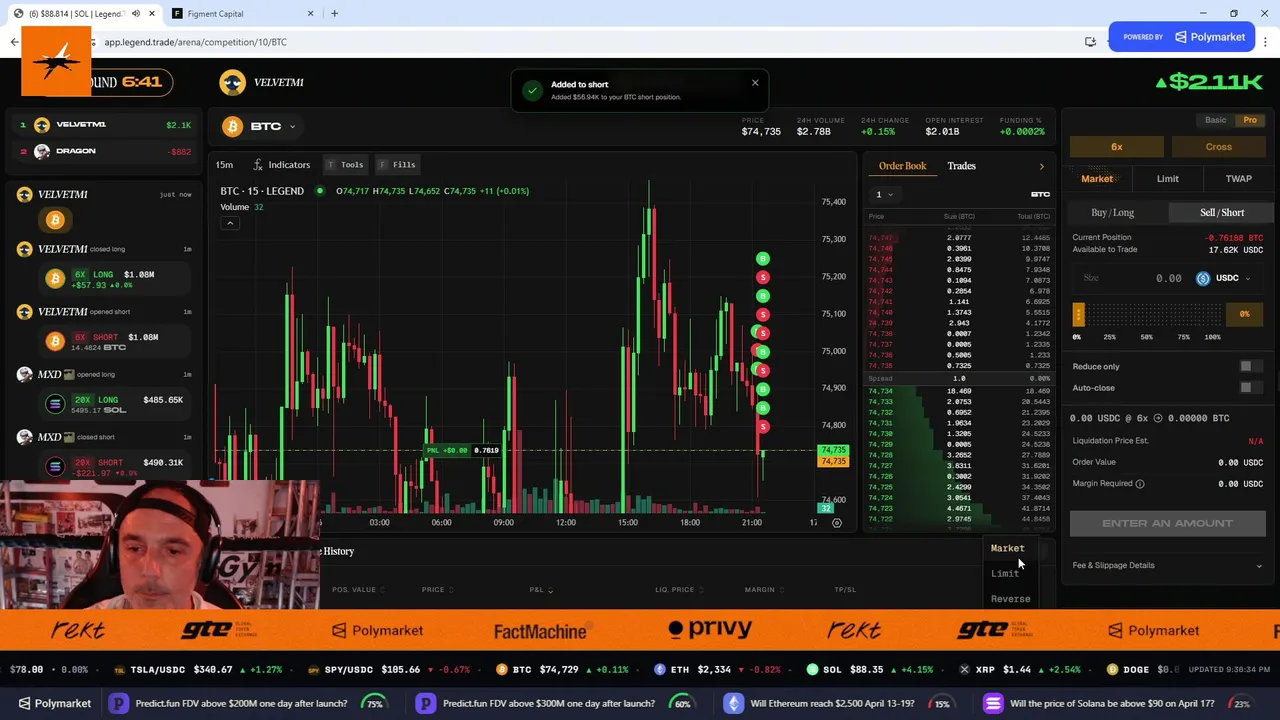Click the order size slider handle
1280x720 pixels.
[x=1078, y=315]
